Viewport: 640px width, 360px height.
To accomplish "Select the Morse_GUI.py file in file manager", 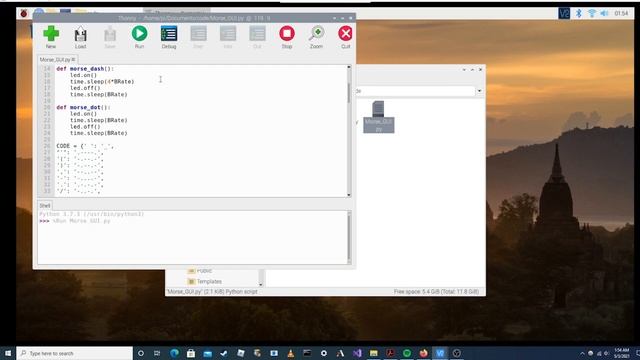I will (379, 117).
